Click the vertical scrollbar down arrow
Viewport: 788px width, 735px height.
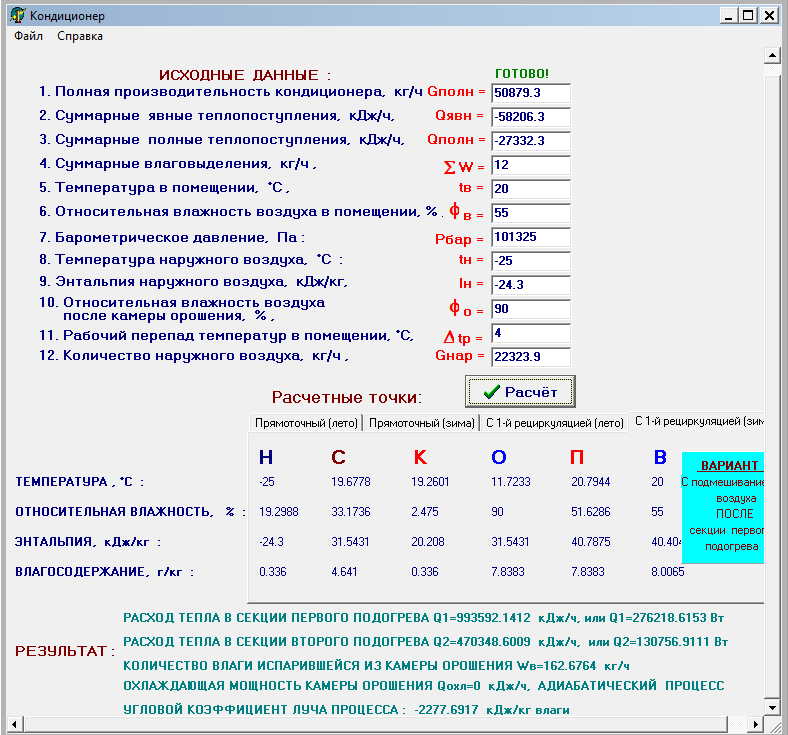tap(772, 708)
